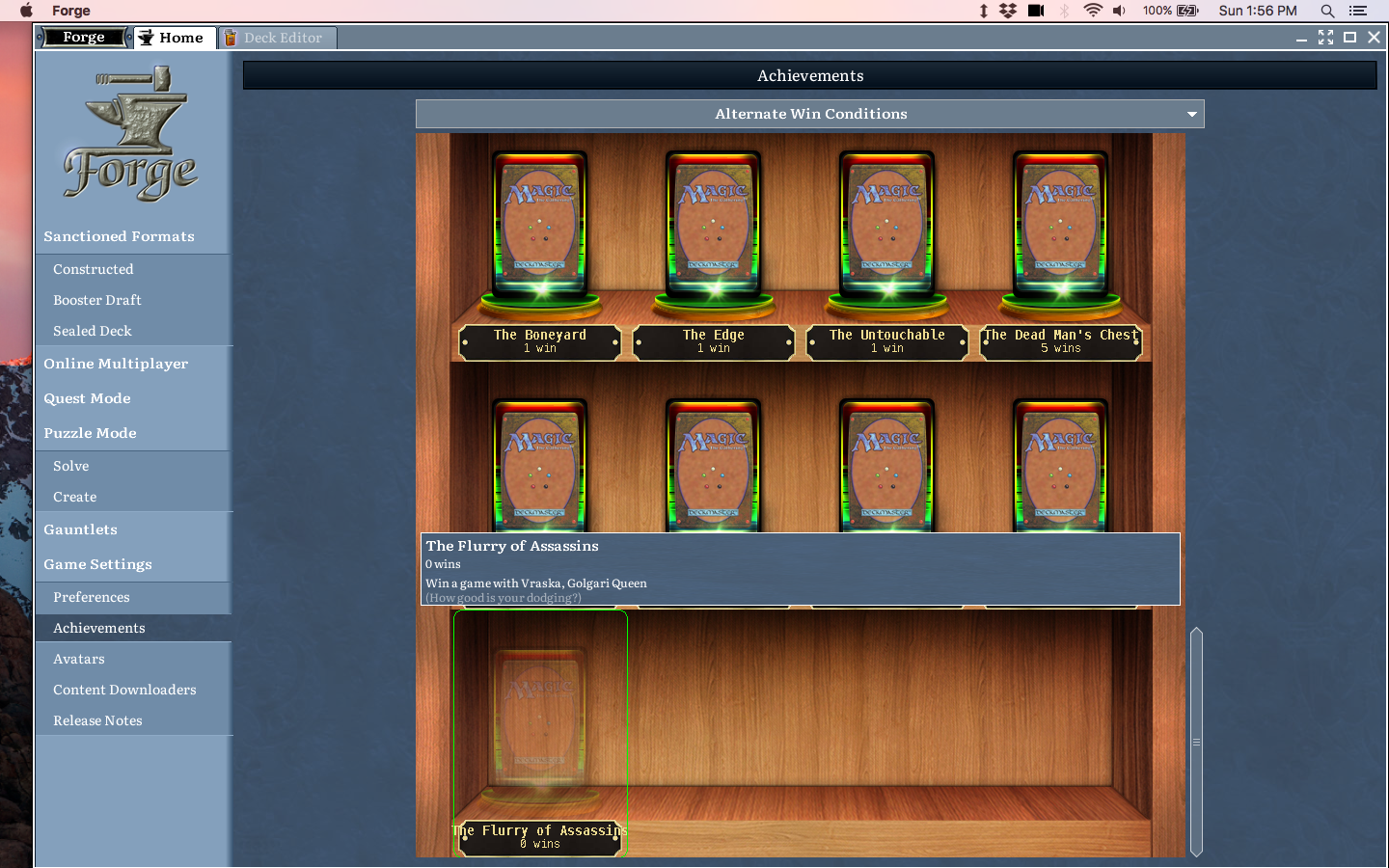Click the battery status icon
This screenshot has width=1389, height=868.
[1187, 11]
